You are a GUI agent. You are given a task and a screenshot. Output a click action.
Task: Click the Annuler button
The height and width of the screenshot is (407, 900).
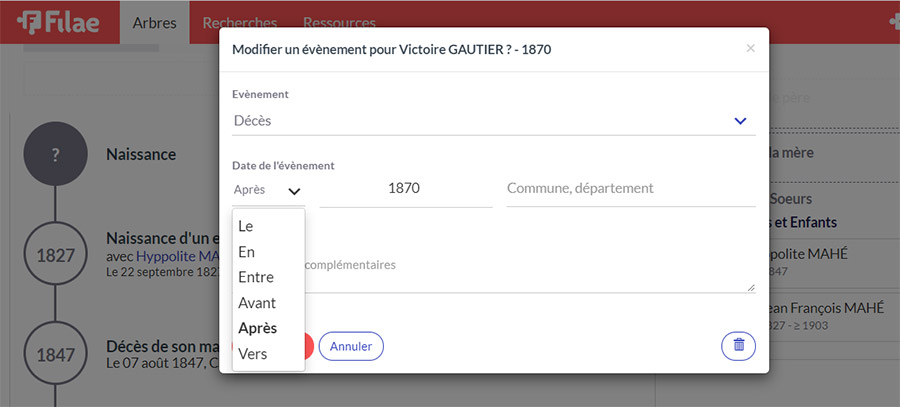point(351,347)
